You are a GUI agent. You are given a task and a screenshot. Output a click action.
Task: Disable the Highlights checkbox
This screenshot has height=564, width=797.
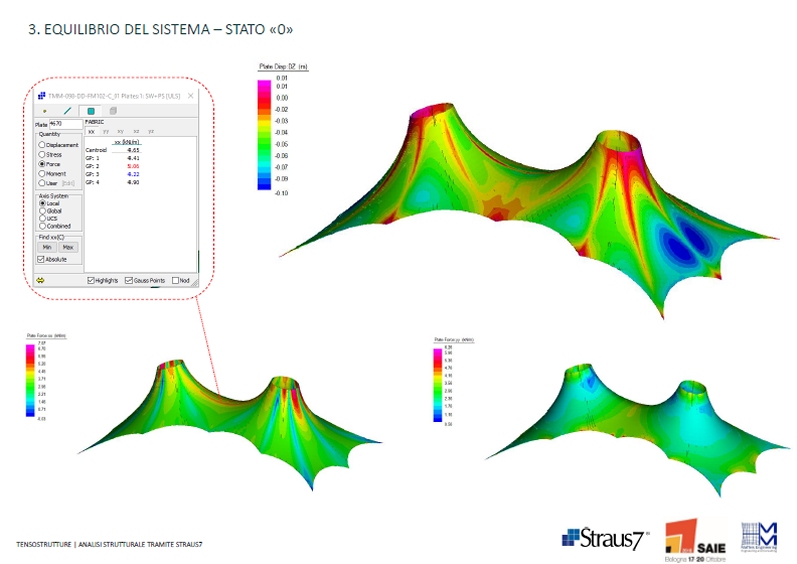[91, 281]
